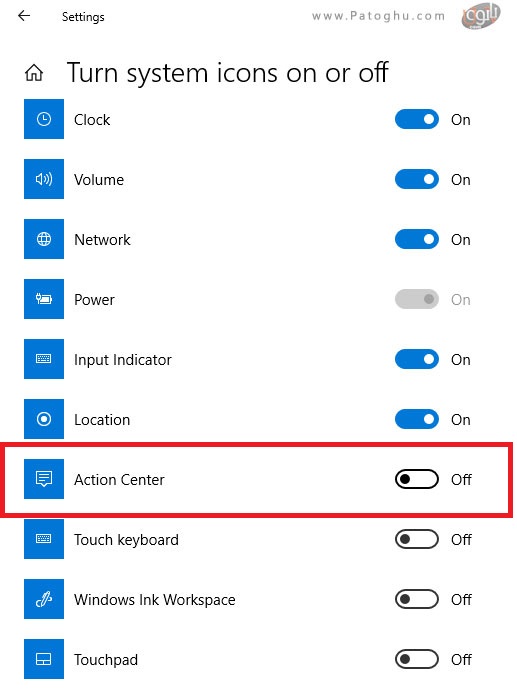Viewport: 517px width, 699px height.
Task: Disable the Location toggle
Action: click(417, 419)
